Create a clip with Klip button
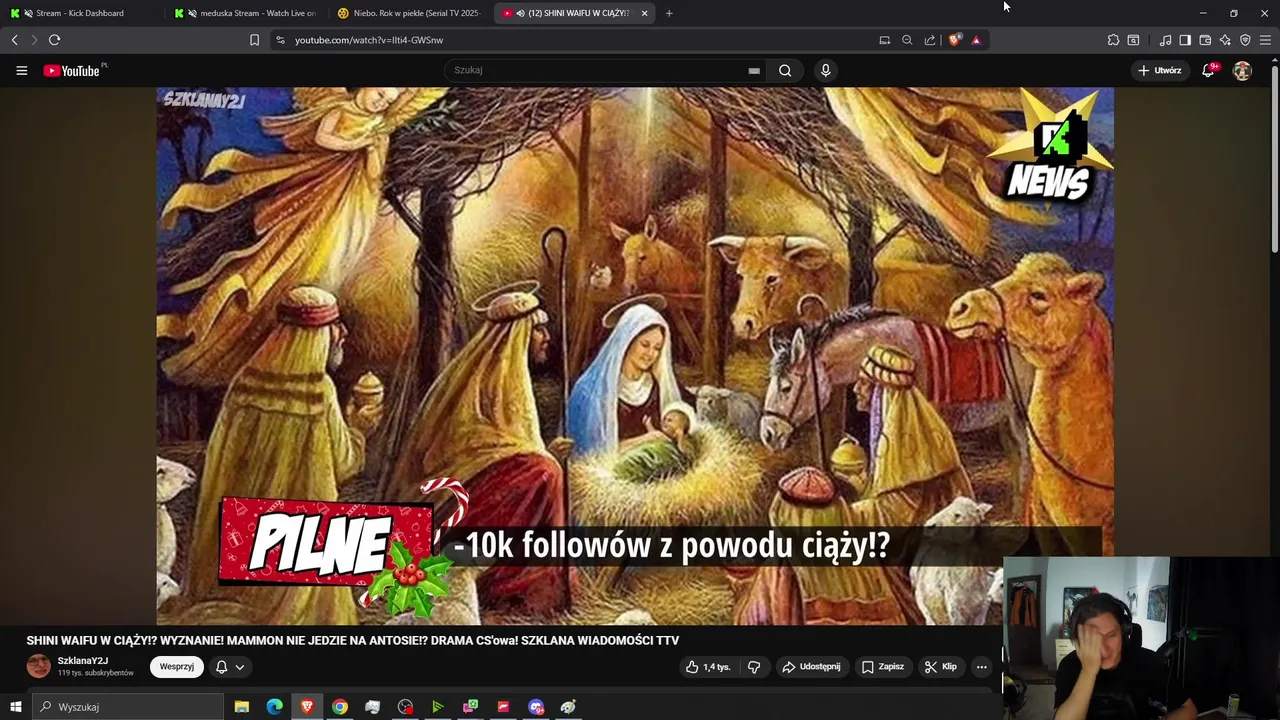The width and height of the screenshot is (1280, 720). point(941,667)
